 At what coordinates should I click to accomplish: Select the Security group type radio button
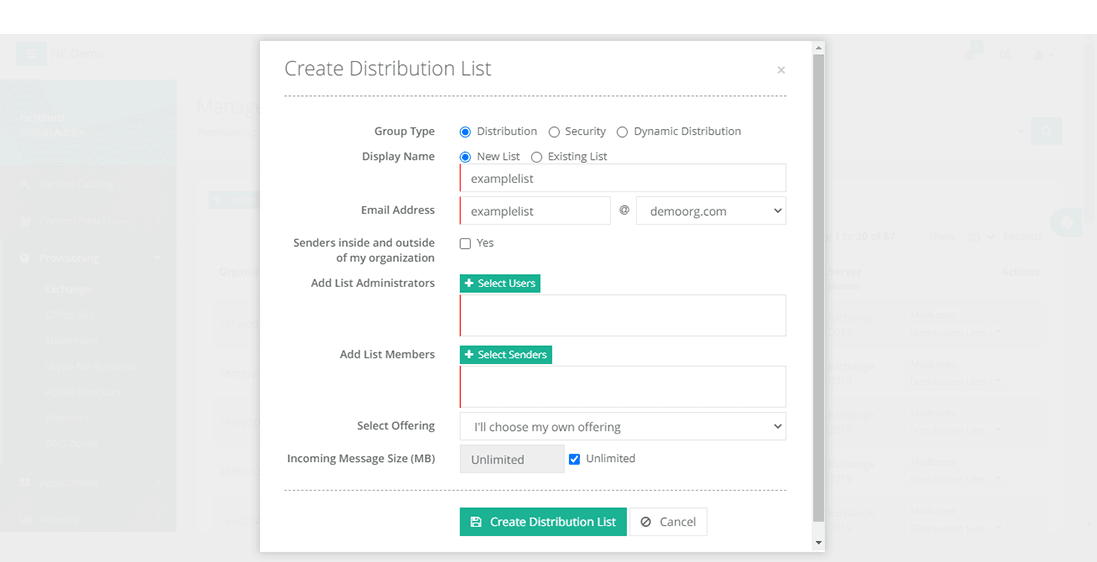[554, 132]
